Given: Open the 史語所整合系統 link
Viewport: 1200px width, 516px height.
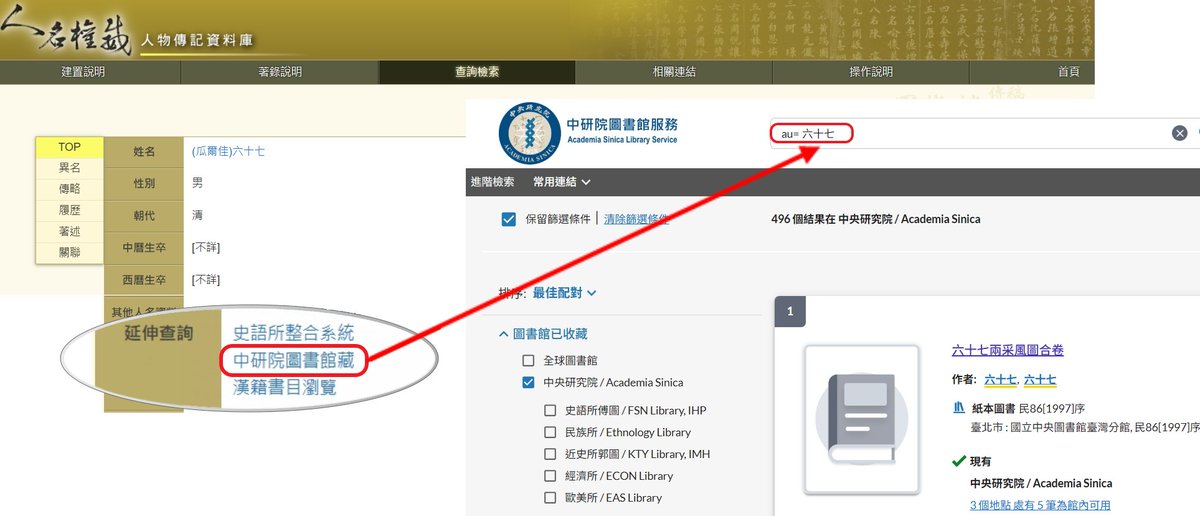Looking at the screenshot, I should 293,333.
